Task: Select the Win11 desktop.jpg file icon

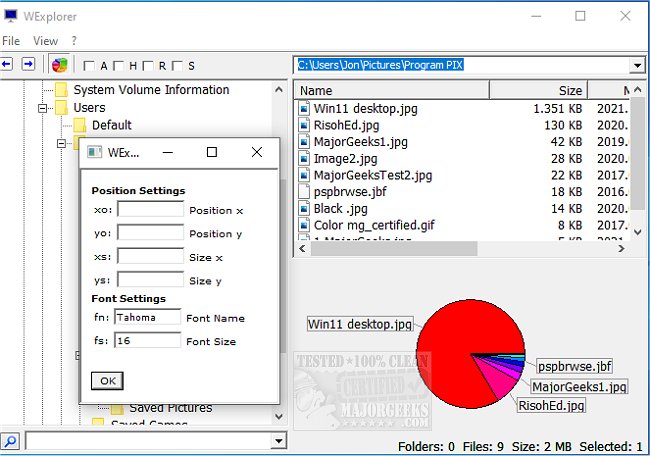Action: tap(304, 109)
